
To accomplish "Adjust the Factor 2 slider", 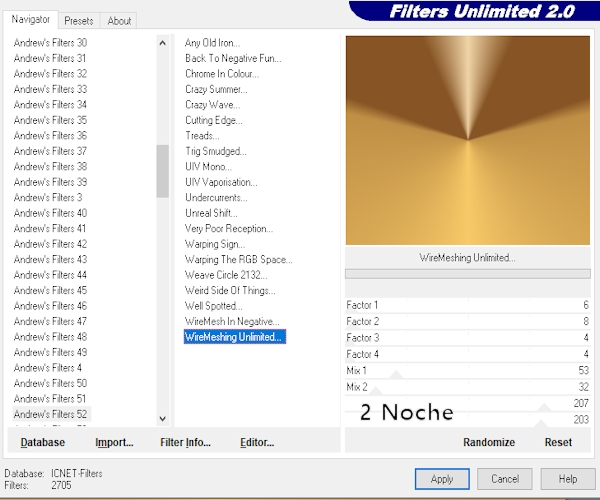I will pyautogui.click(x=468, y=322).
